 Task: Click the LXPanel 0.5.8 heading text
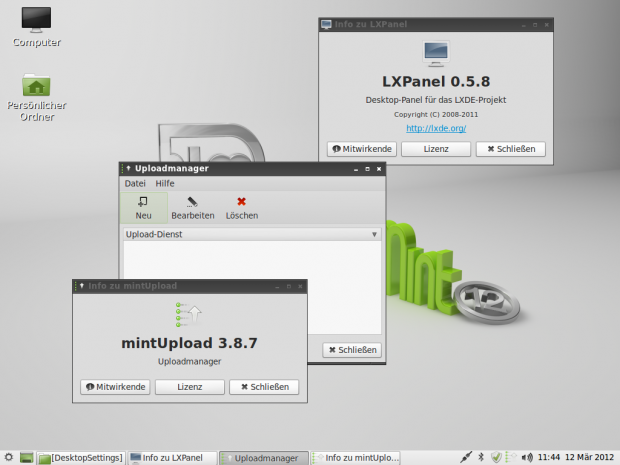click(436, 81)
